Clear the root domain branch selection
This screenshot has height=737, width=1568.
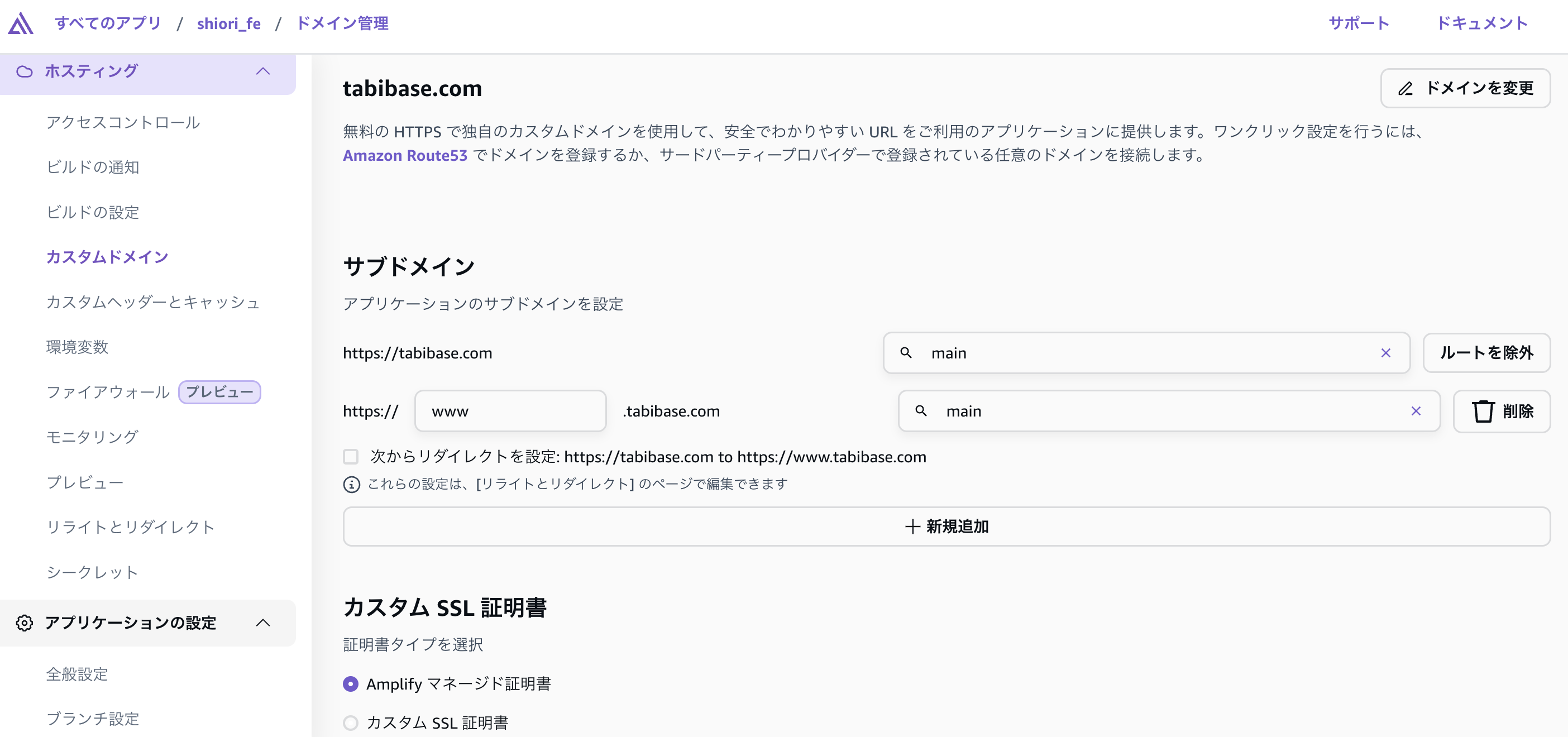(1385, 353)
